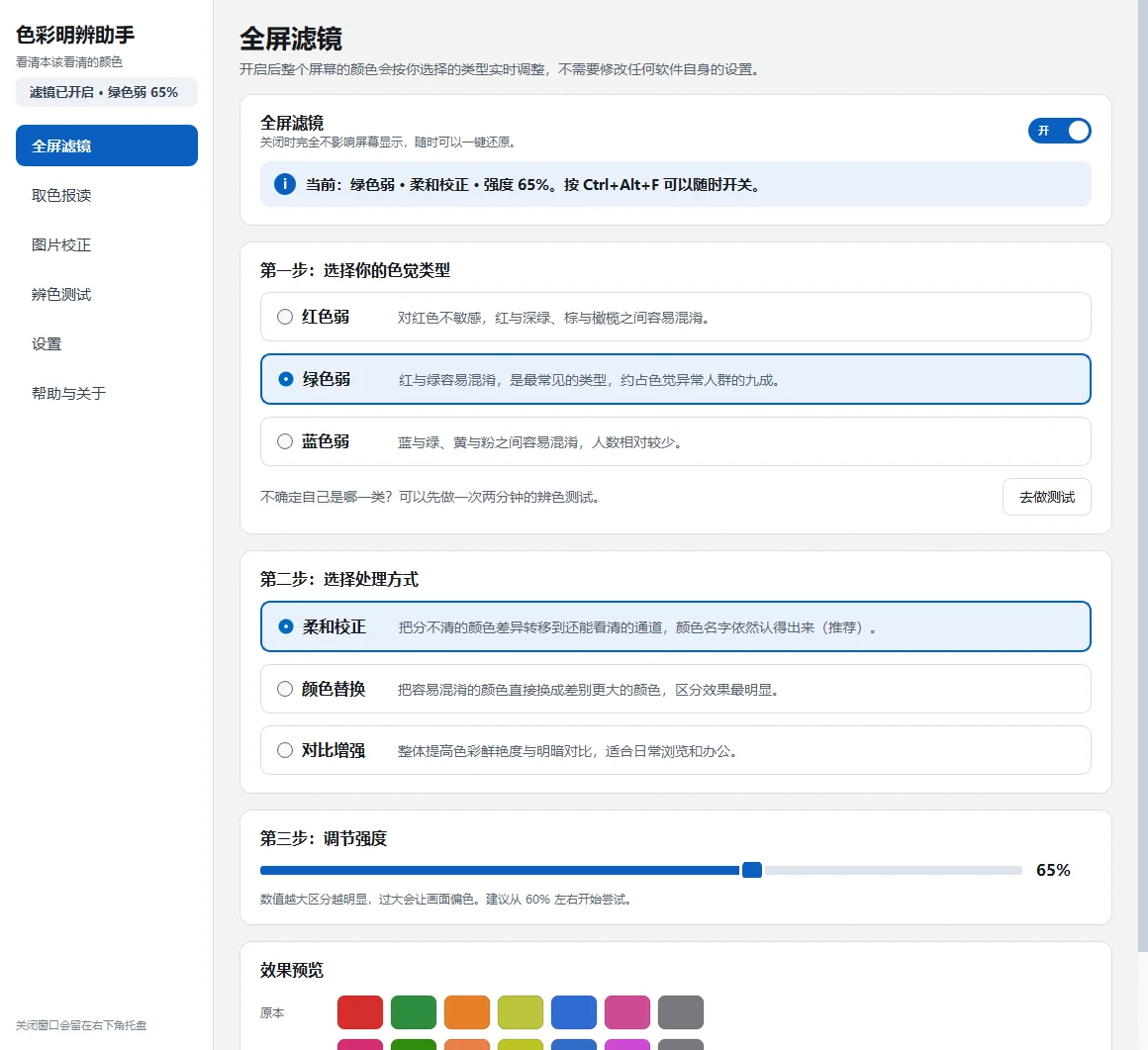1148x1050 pixels.
Task: Turn off the 全屏滤镜 switch
Action: tap(1059, 131)
